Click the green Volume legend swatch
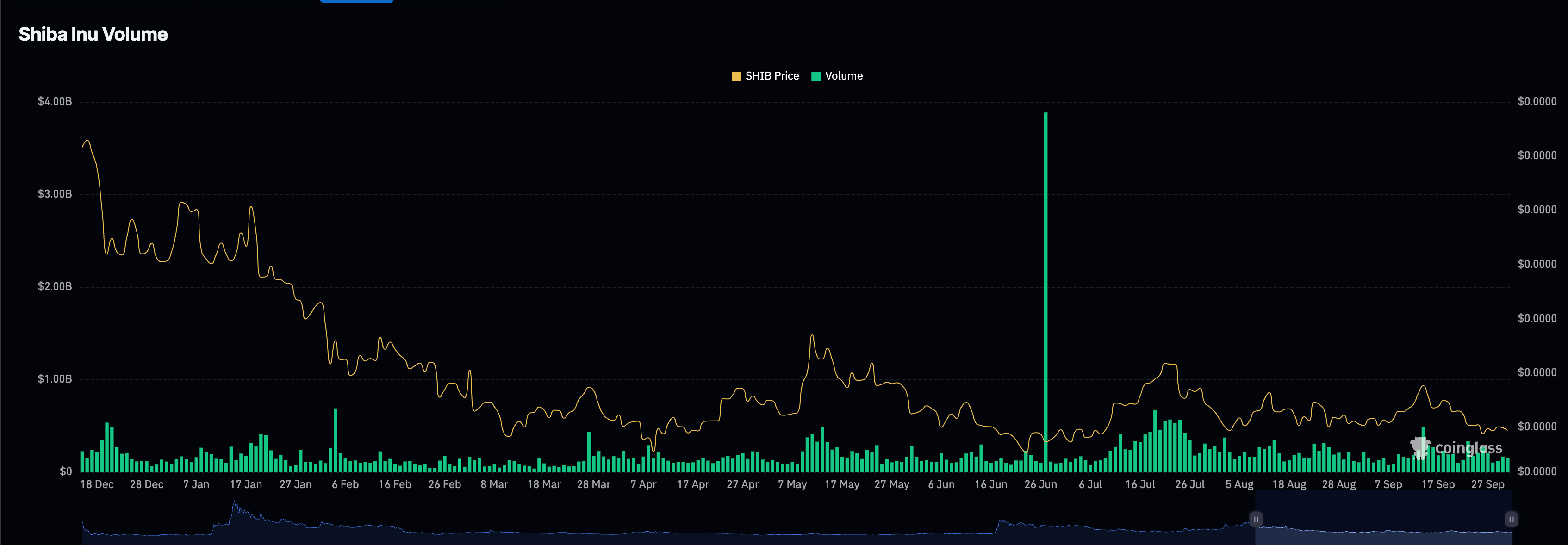 [815, 76]
